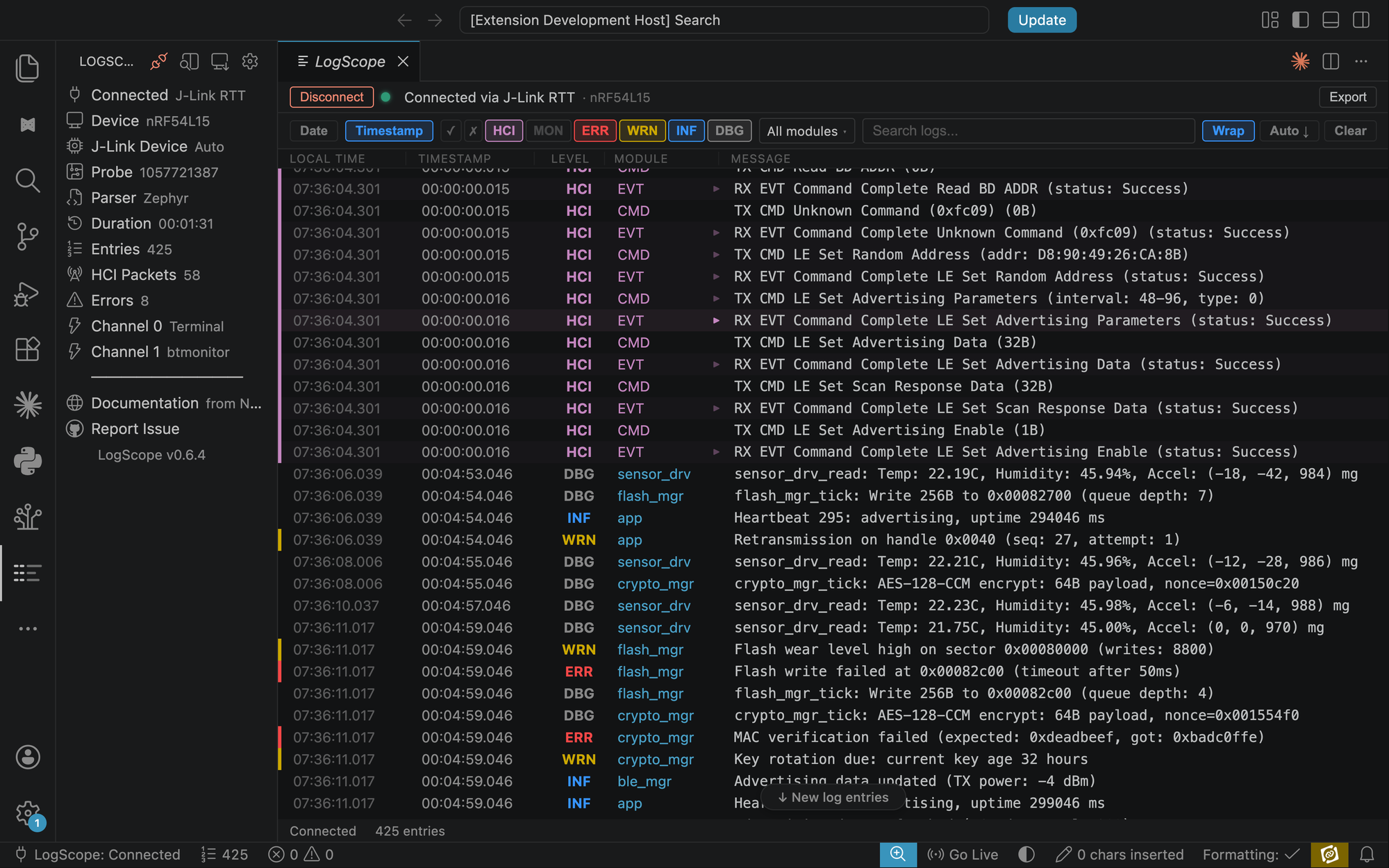Click the orange starburst icon in editor toolbar
This screenshot has height=868, width=1389.
[x=1300, y=61]
